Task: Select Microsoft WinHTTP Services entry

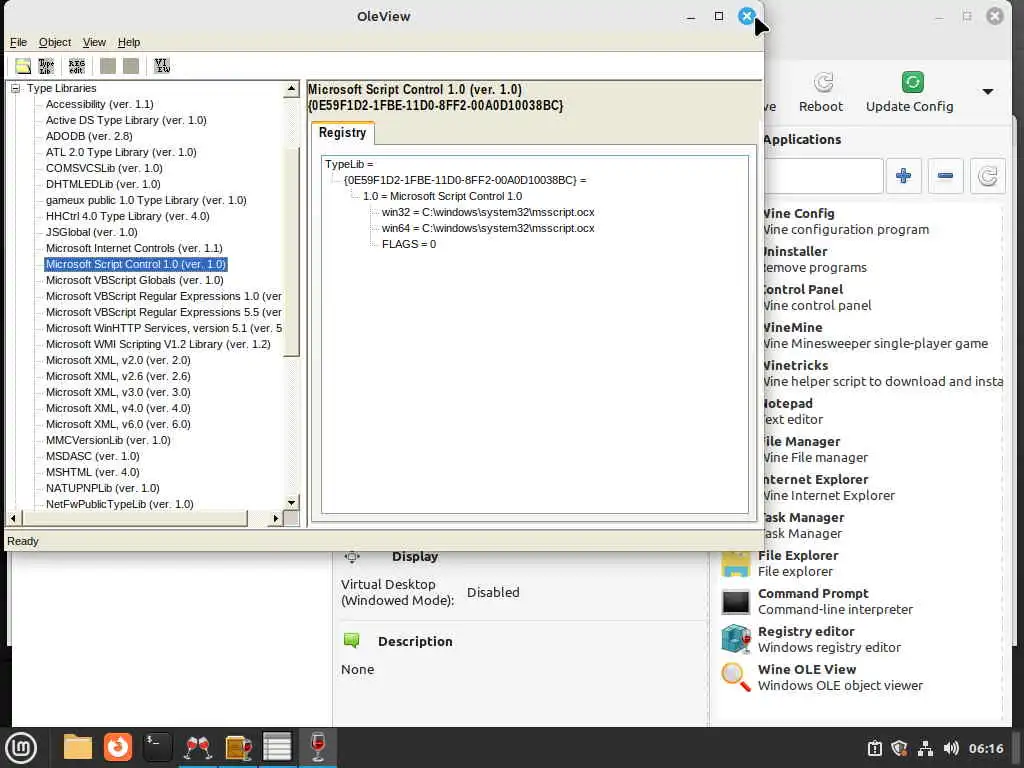Action: pos(163,328)
